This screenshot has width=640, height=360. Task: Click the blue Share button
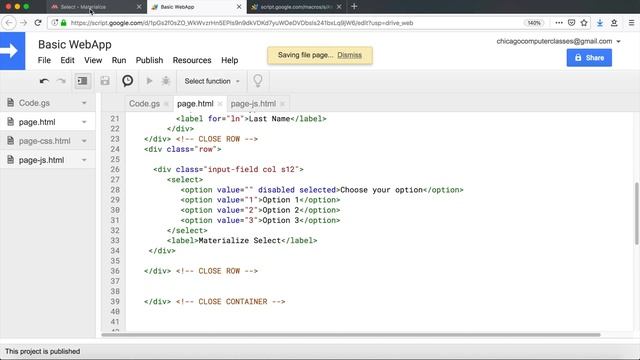tap(589, 58)
